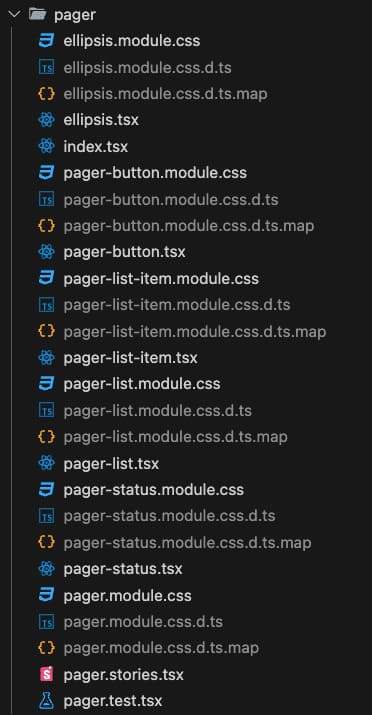The image size is (372, 715).
Task: Open pager-list.tsx file
Action: 111,463
